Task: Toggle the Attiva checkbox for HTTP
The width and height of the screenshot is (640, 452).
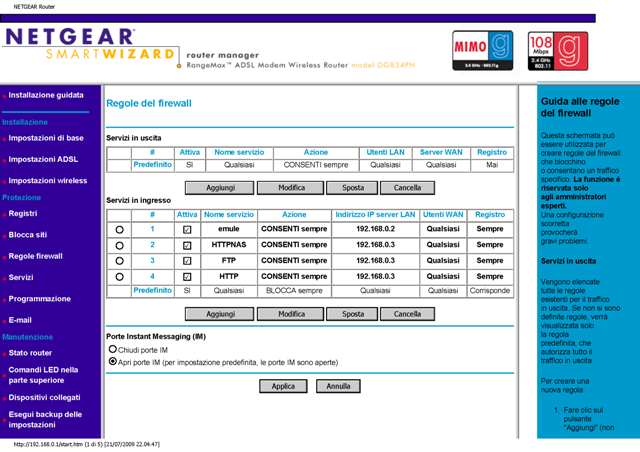Action: [x=187, y=277]
